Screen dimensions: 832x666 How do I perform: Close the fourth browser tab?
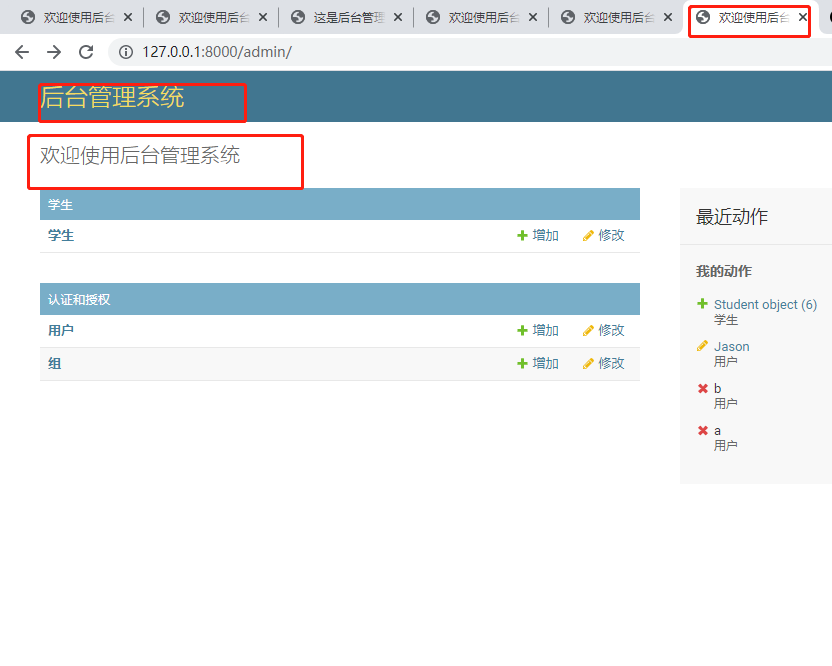click(533, 18)
